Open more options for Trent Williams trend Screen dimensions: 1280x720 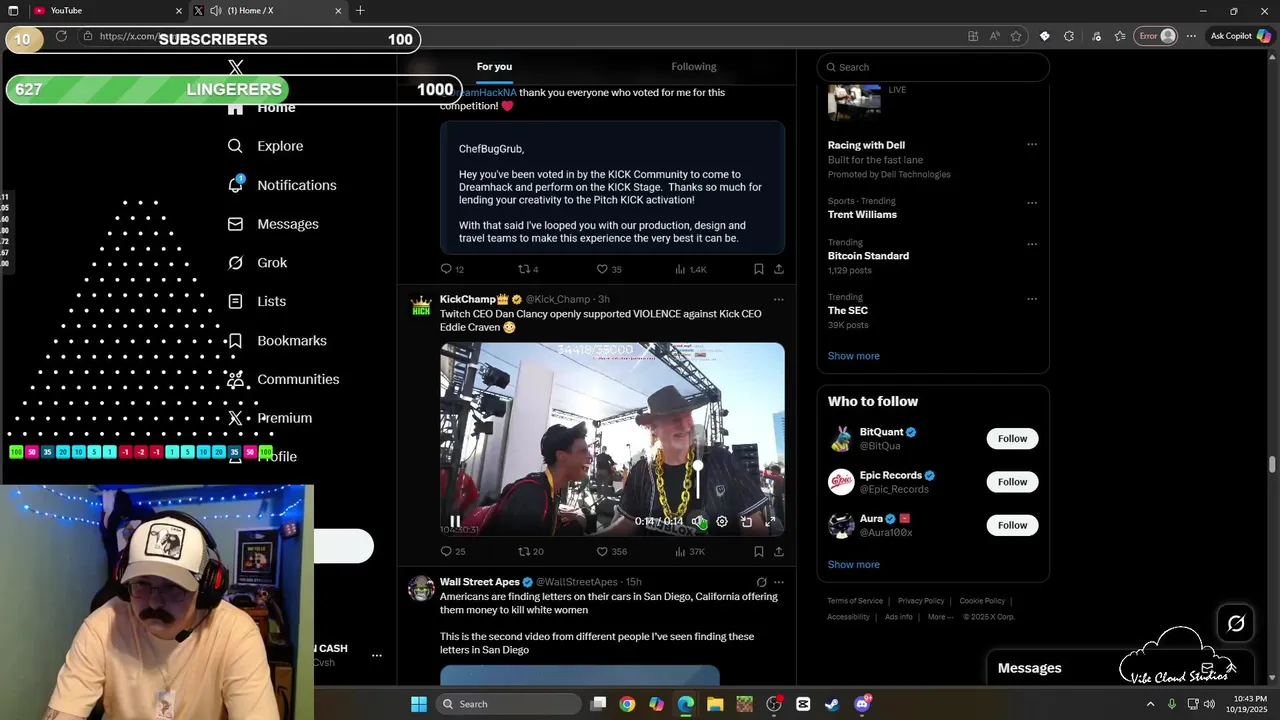click(1032, 203)
